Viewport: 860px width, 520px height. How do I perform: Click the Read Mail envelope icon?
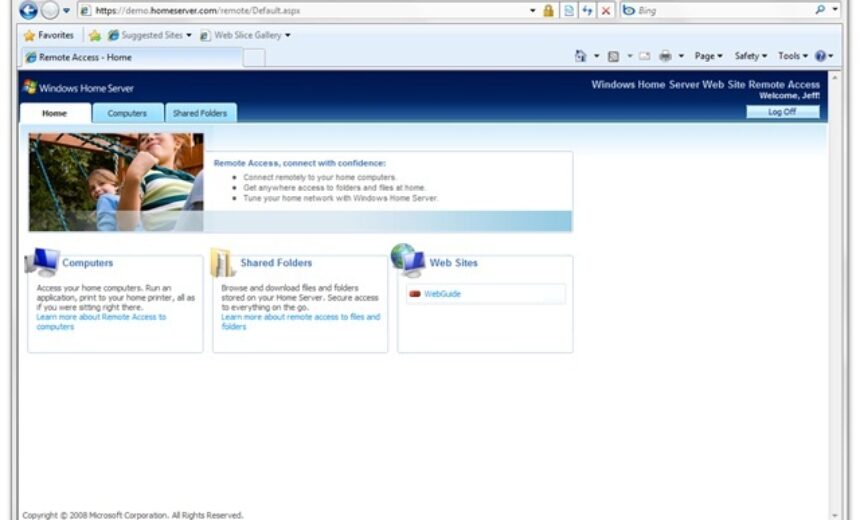644,56
